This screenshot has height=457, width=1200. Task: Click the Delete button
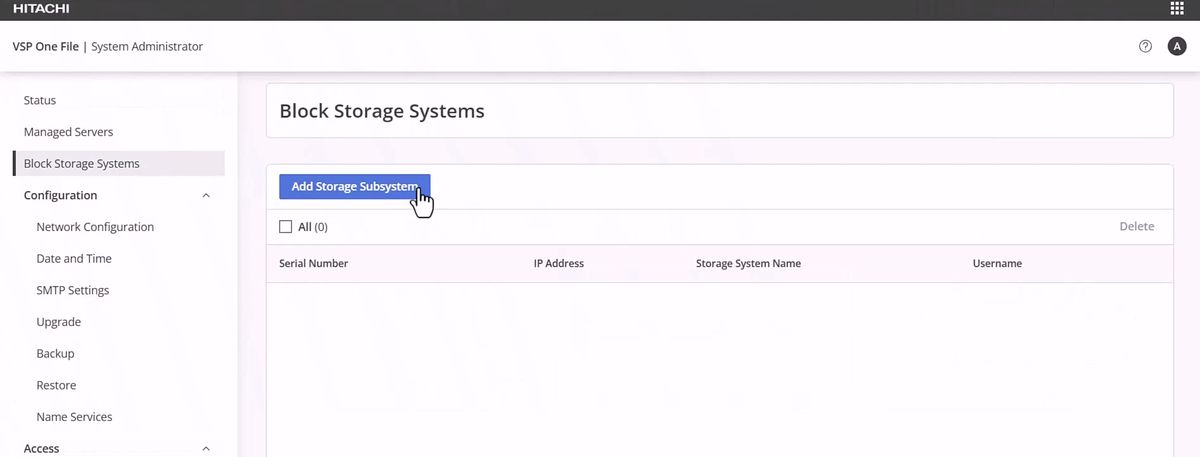click(x=1137, y=227)
